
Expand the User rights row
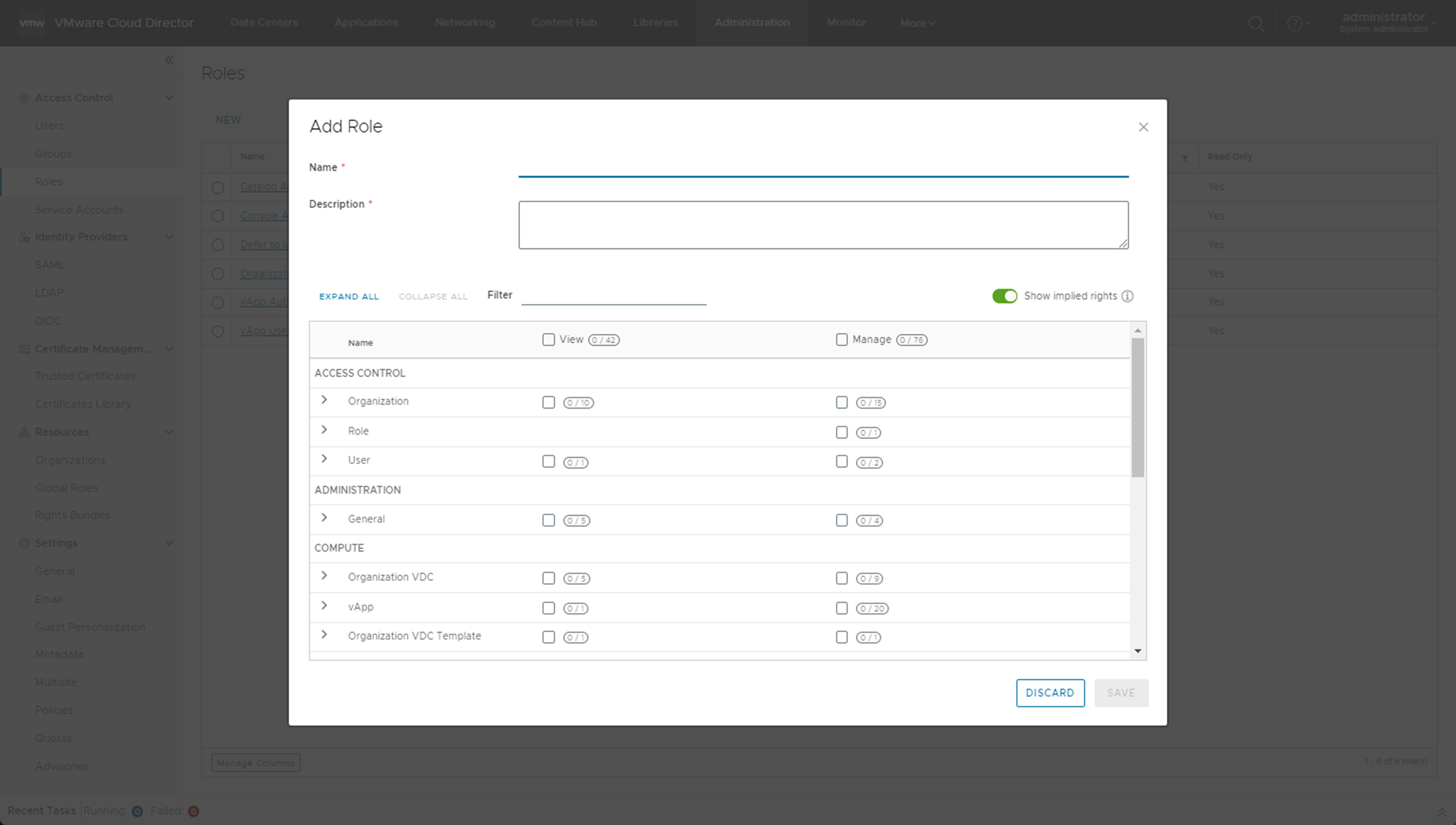(x=324, y=459)
